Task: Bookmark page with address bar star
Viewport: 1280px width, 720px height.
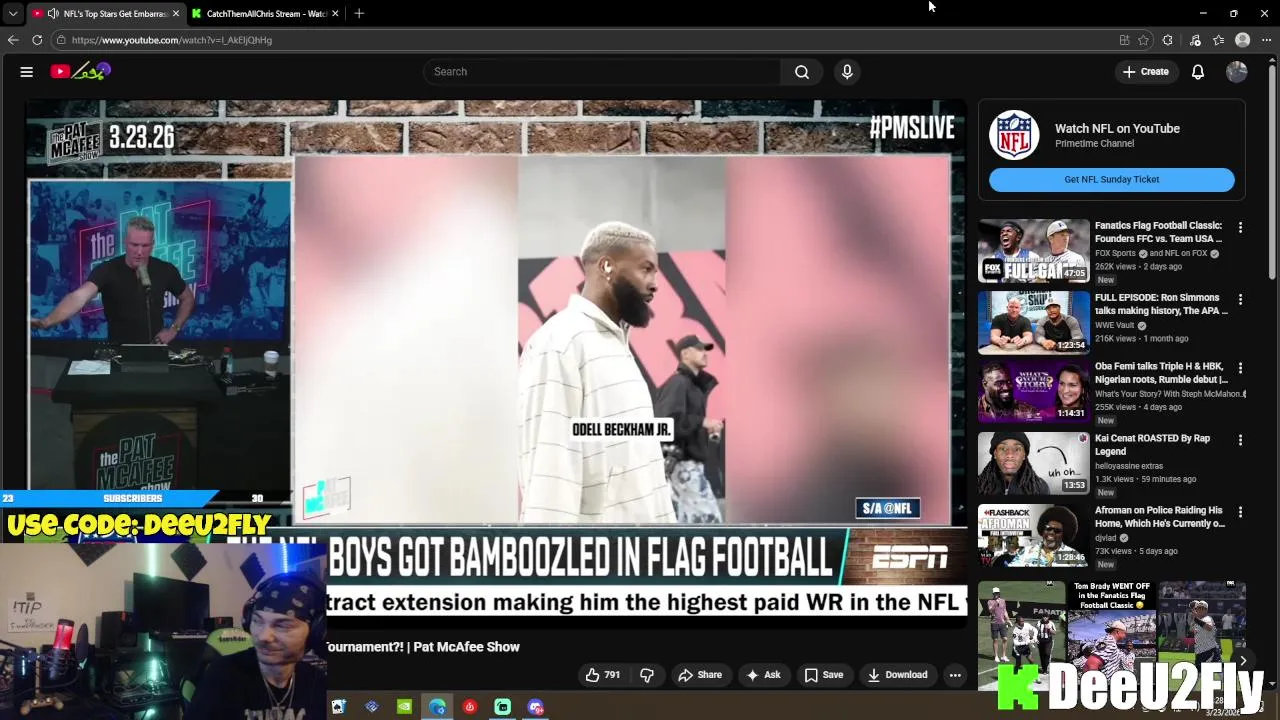Action: 1143,40
